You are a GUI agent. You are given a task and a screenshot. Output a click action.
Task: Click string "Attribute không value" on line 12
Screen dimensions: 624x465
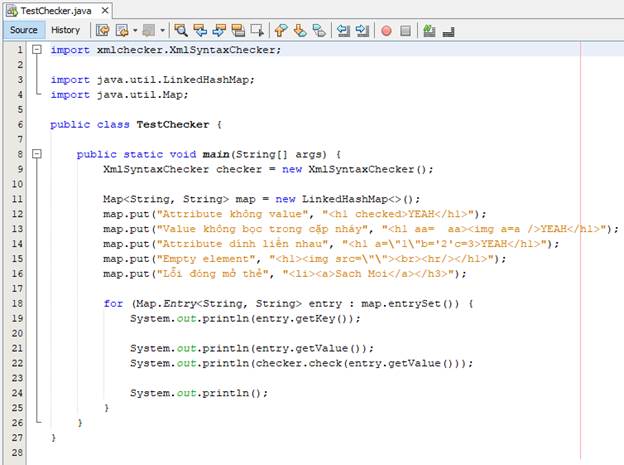click(232, 214)
